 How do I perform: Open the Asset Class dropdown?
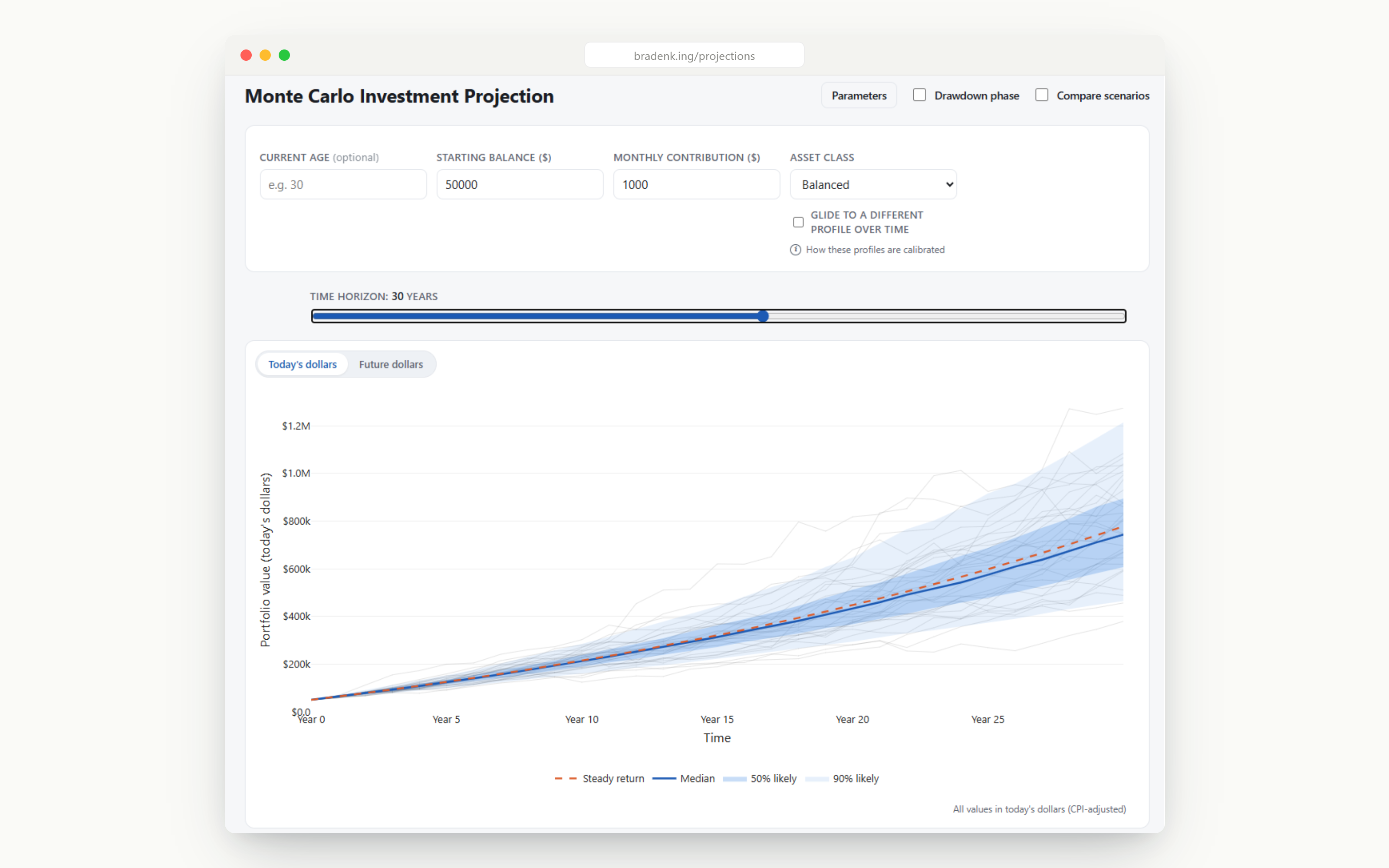(x=873, y=184)
